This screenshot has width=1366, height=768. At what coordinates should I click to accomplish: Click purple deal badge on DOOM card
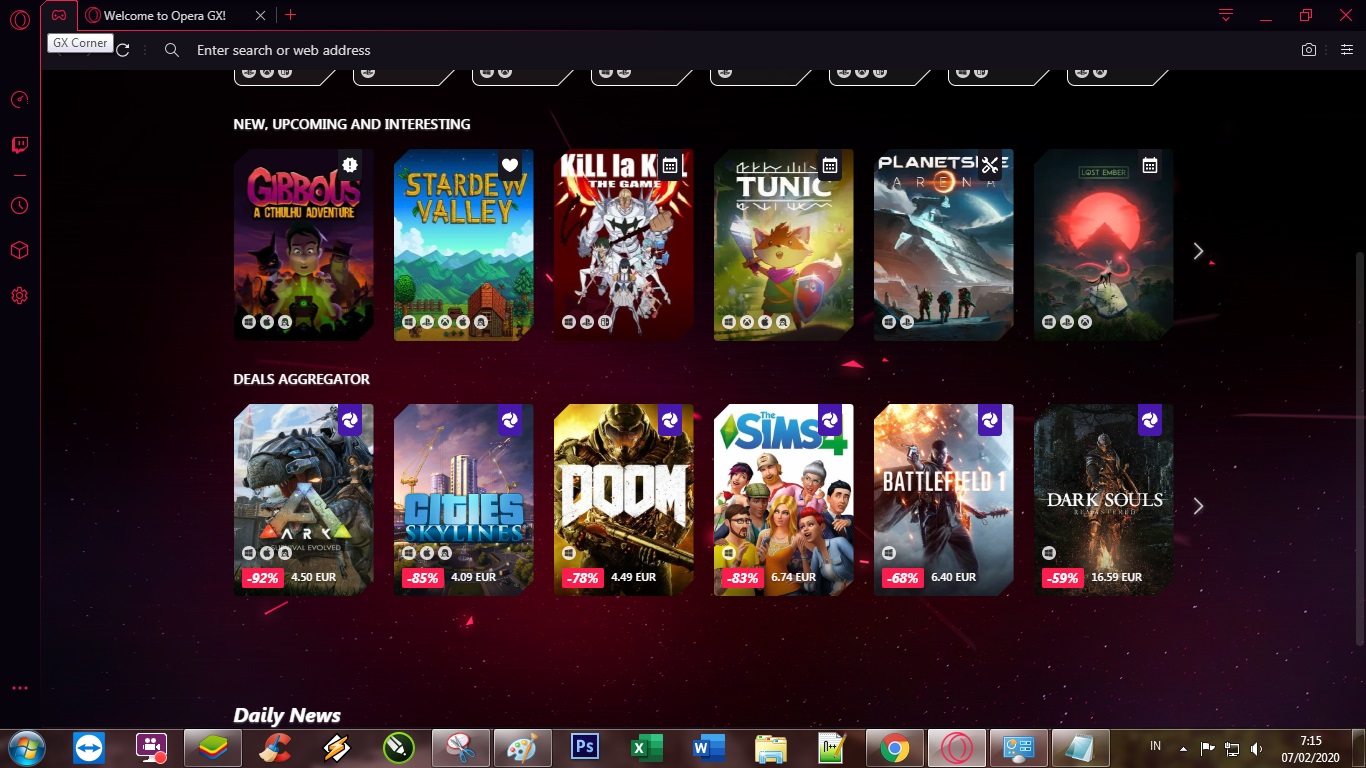coord(669,420)
